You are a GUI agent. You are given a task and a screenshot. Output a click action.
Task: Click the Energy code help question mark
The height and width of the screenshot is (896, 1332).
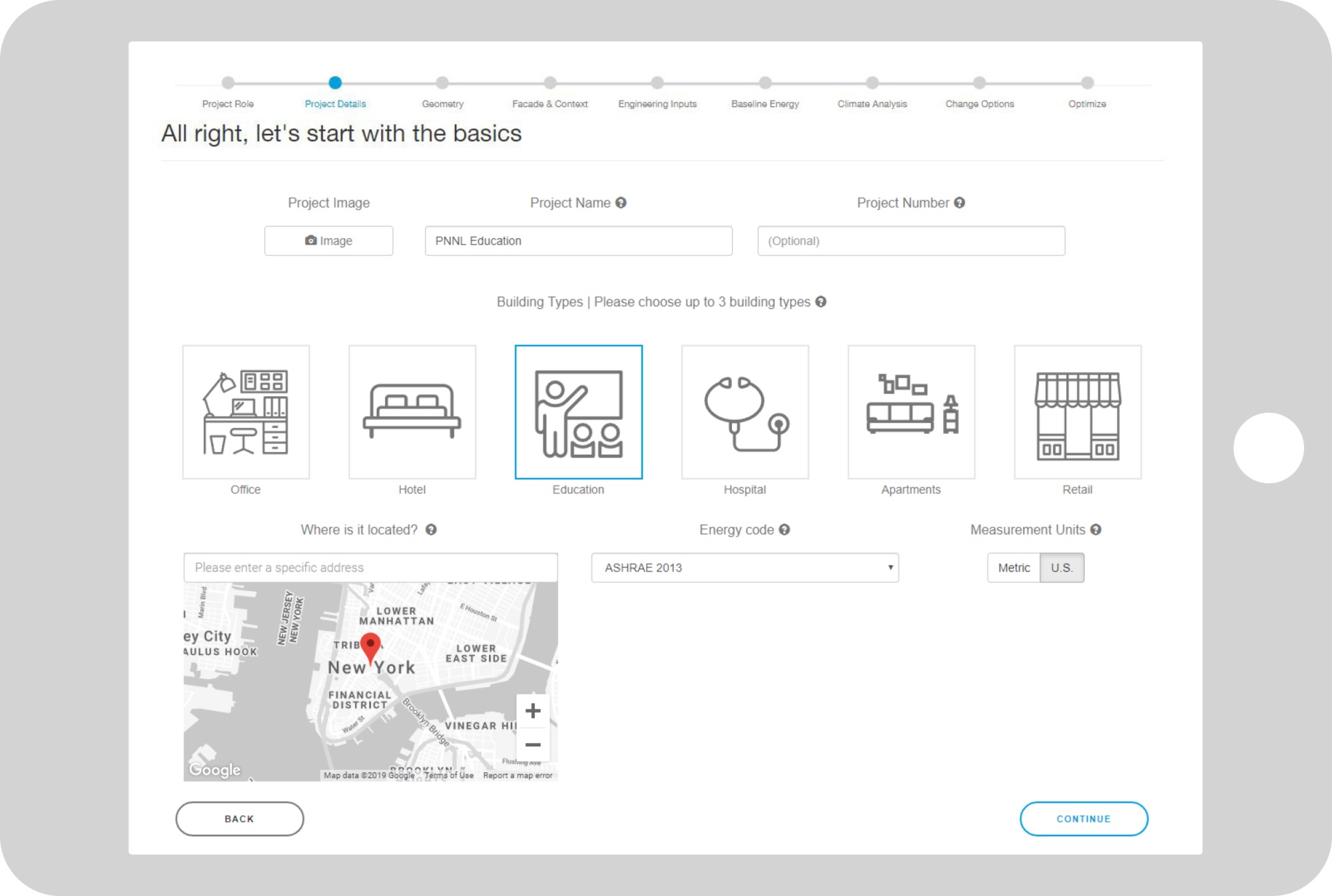coord(785,530)
